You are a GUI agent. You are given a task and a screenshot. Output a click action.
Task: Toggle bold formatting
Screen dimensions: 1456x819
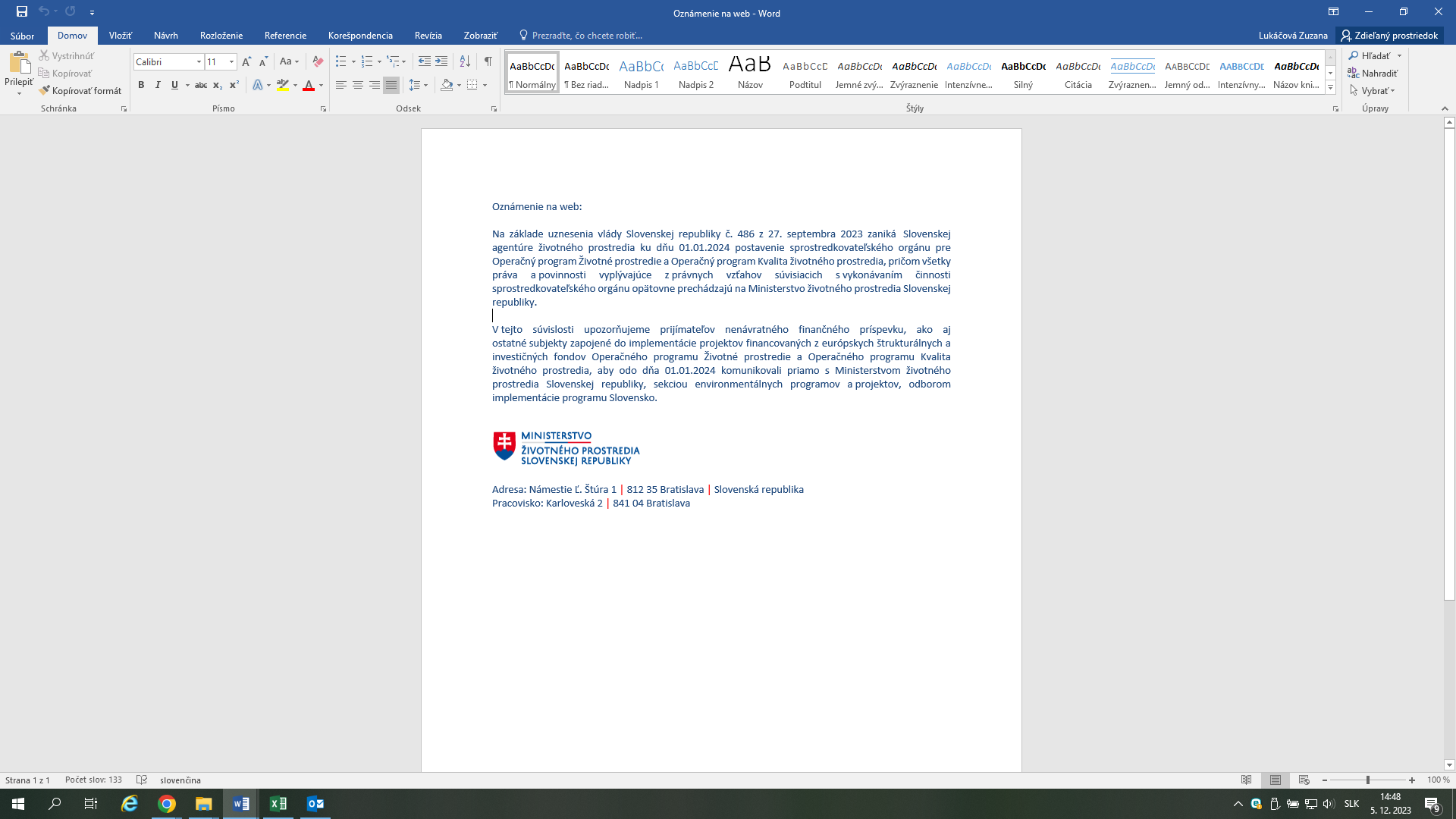coord(141,85)
